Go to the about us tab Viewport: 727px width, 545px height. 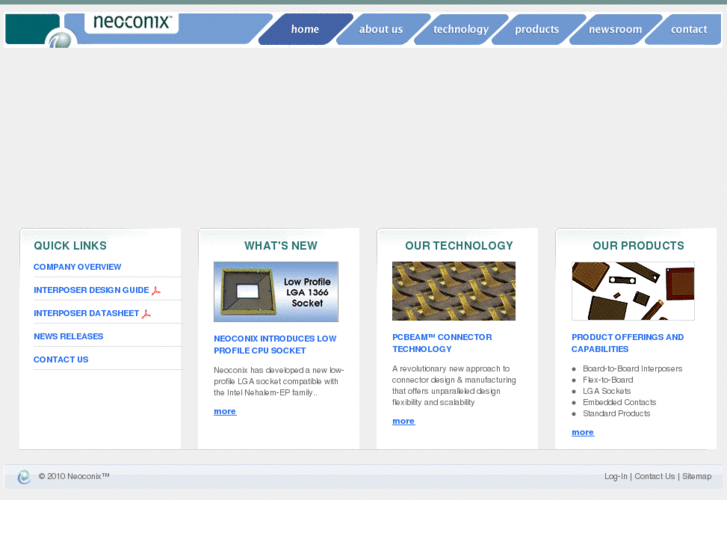click(x=381, y=29)
